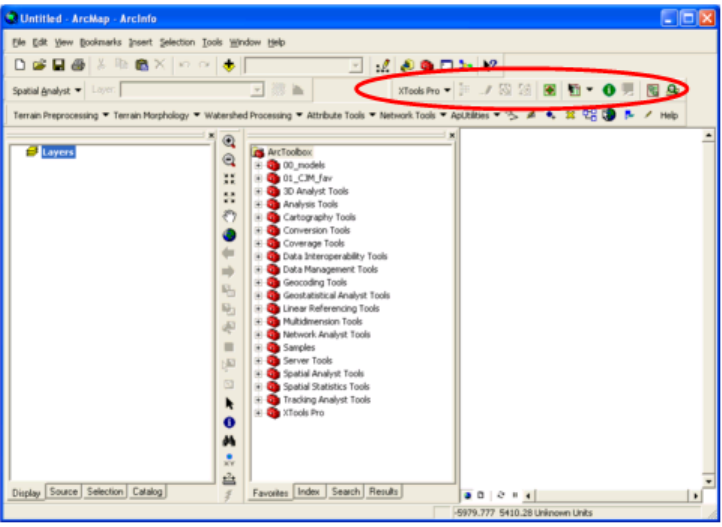Select the Select Elements arrow tool

pos(229,404)
